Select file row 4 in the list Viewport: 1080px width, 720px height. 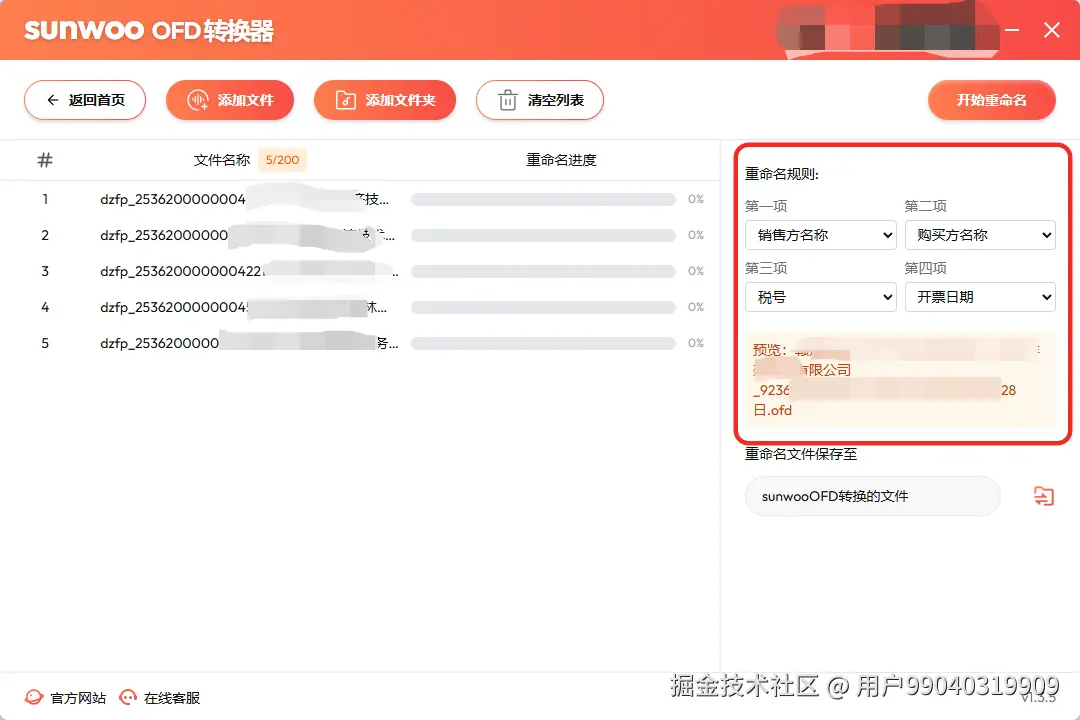[x=360, y=307]
